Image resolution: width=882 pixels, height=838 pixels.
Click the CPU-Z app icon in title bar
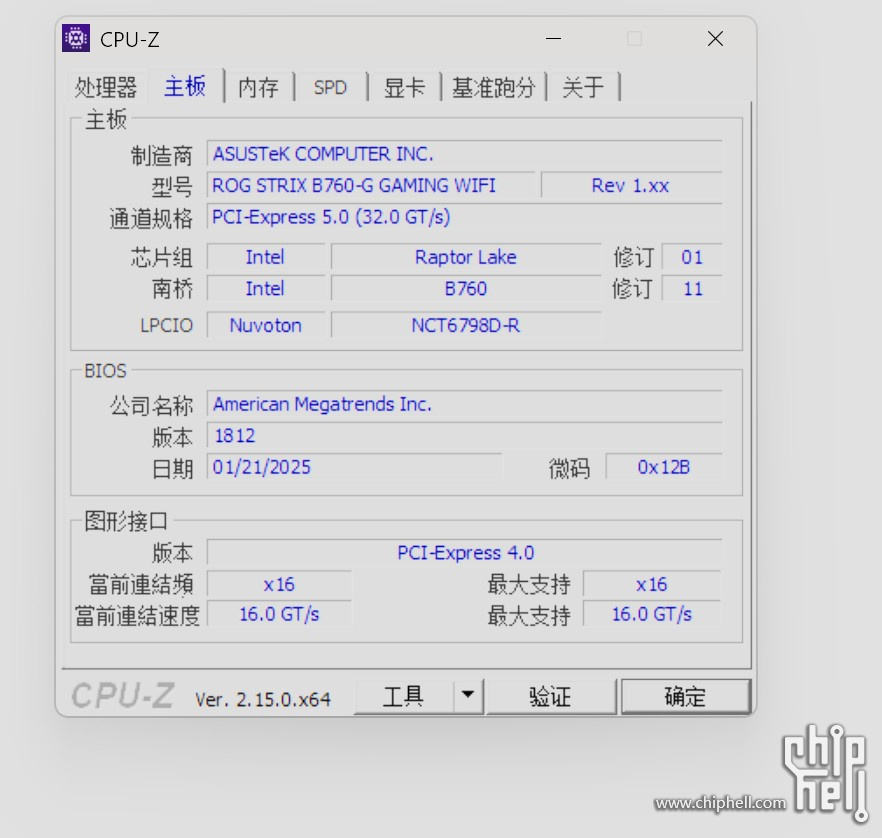(76, 38)
